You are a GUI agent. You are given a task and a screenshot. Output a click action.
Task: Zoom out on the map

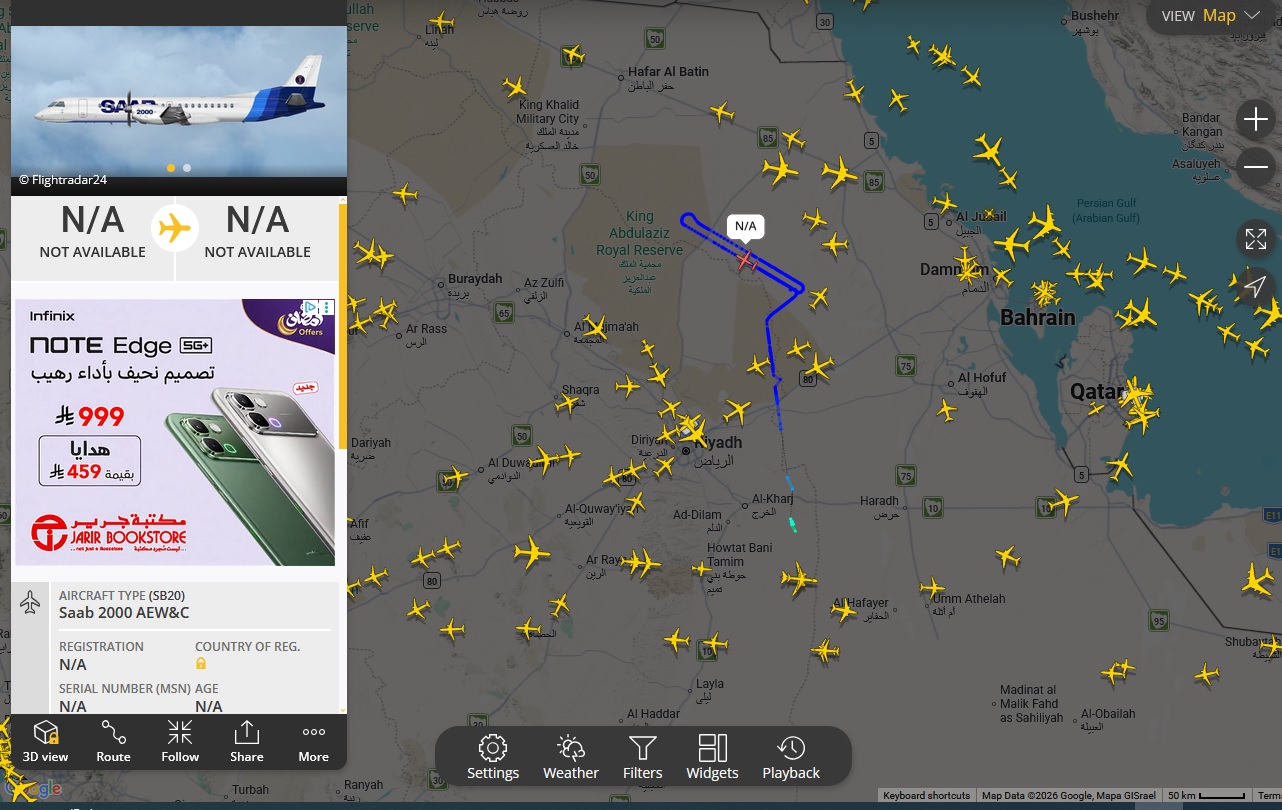pyautogui.click(x=1255, y=167)
